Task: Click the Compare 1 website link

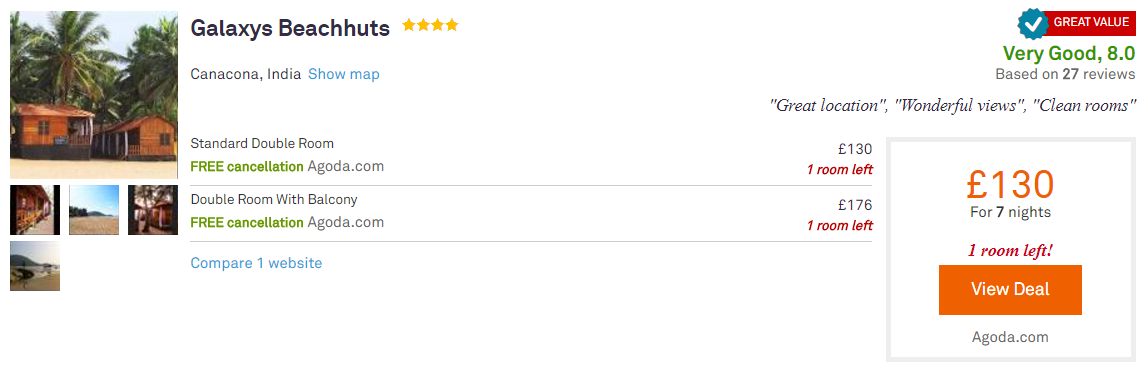Action: point(256,263)
